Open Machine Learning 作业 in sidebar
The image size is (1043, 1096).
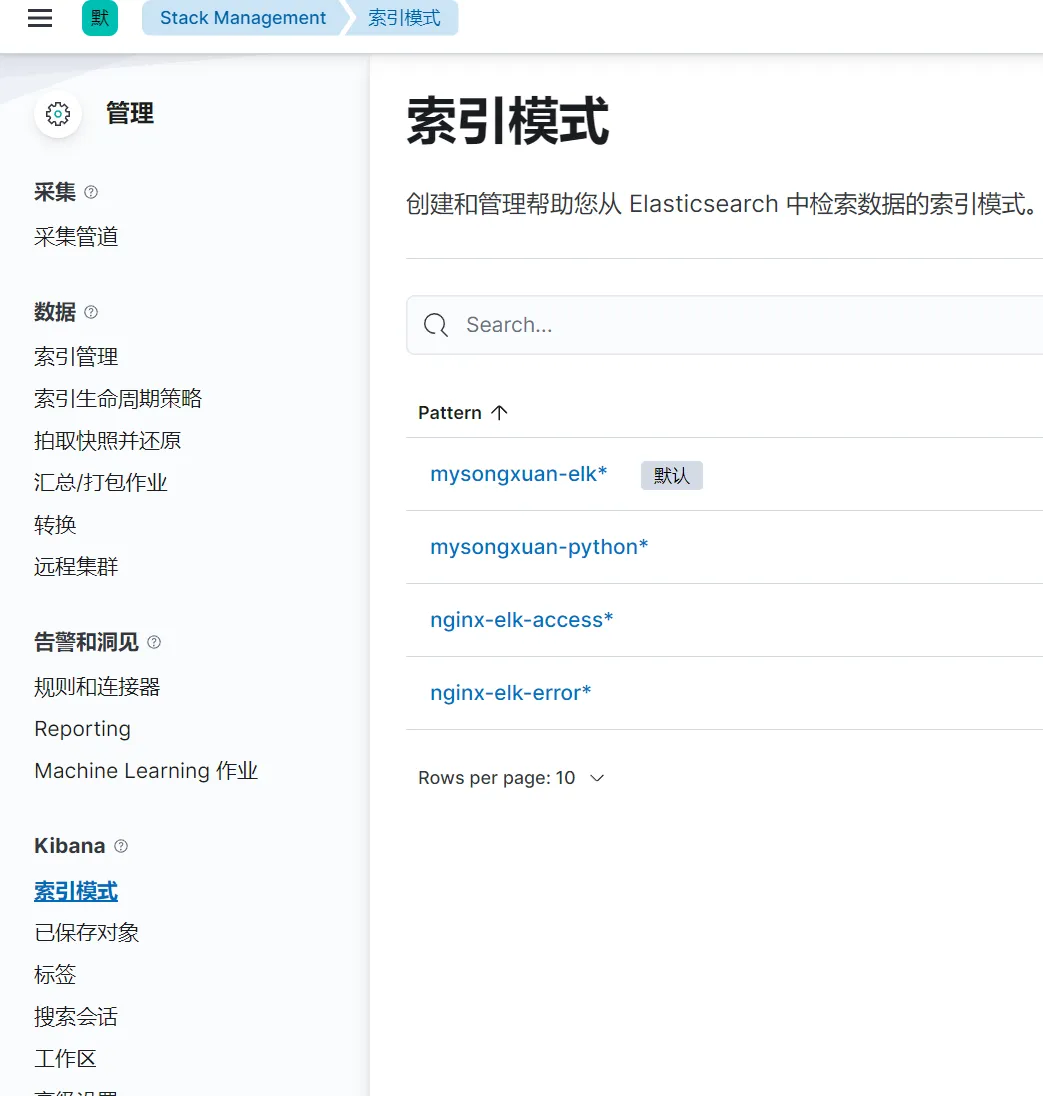coord(146,771)
